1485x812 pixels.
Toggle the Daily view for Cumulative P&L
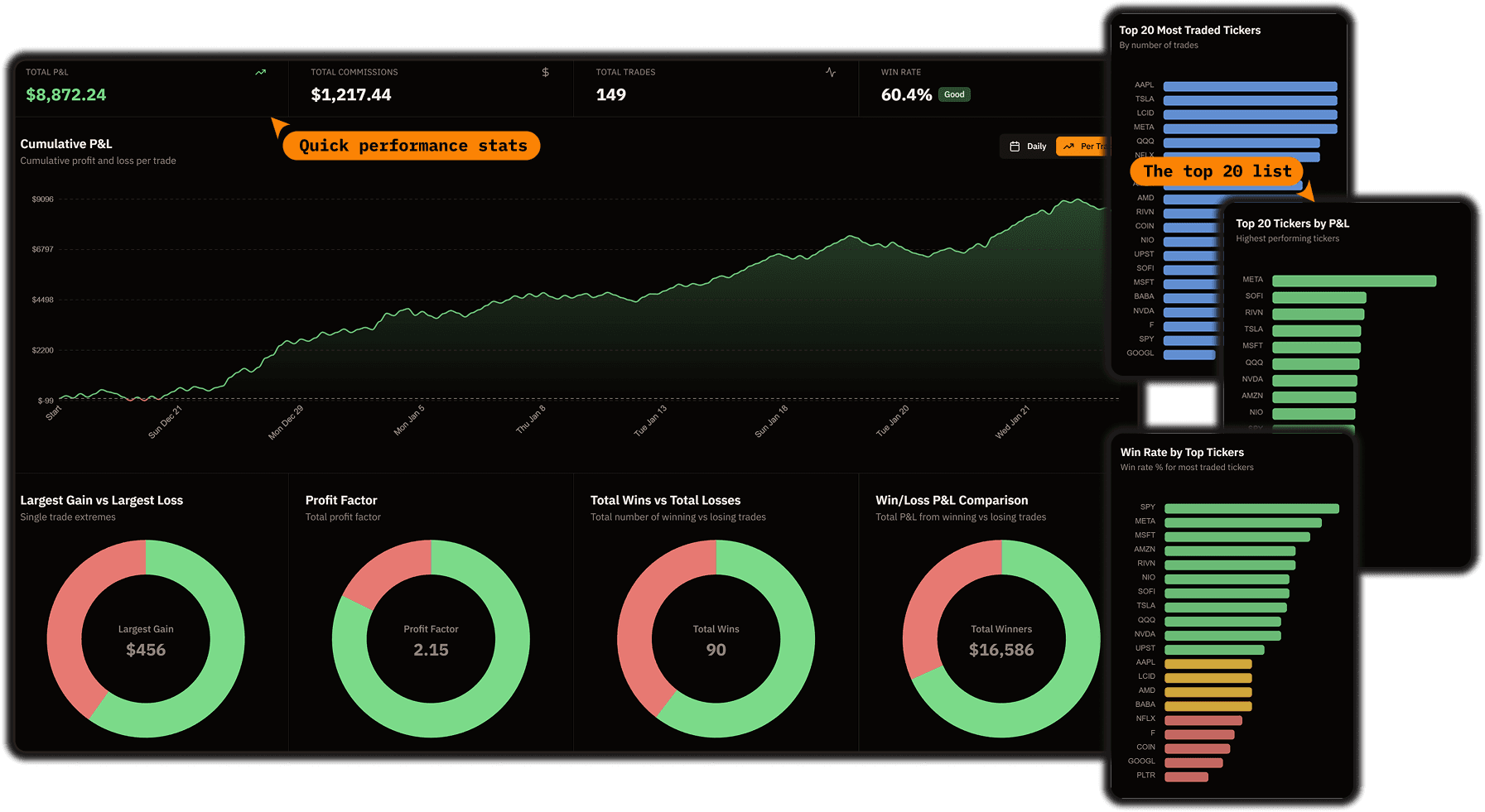1033,147
